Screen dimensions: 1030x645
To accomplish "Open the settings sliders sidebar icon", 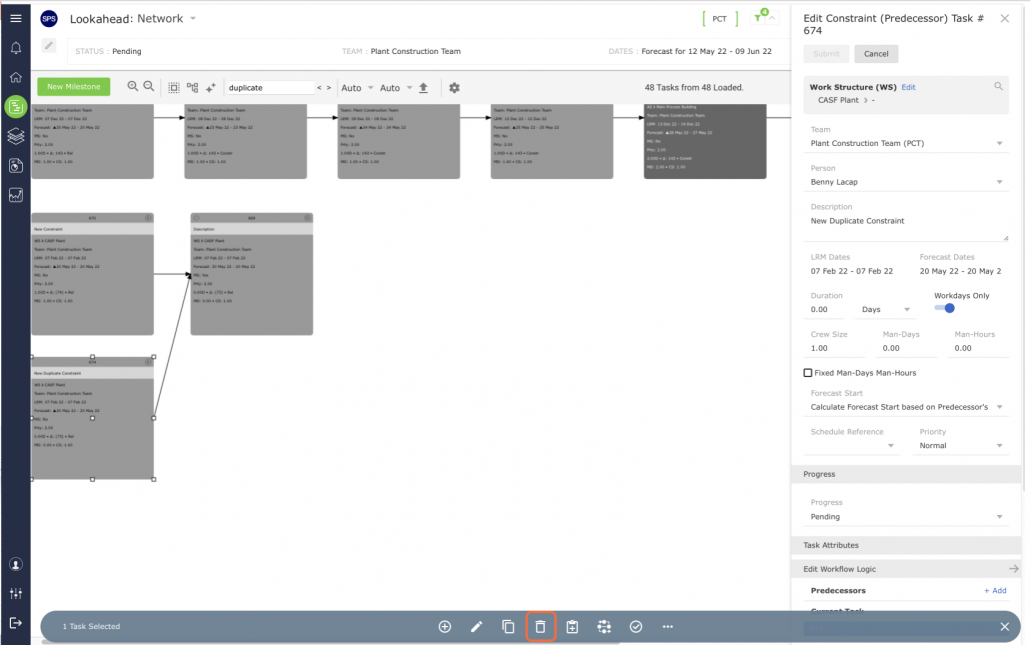I will 16,593.
